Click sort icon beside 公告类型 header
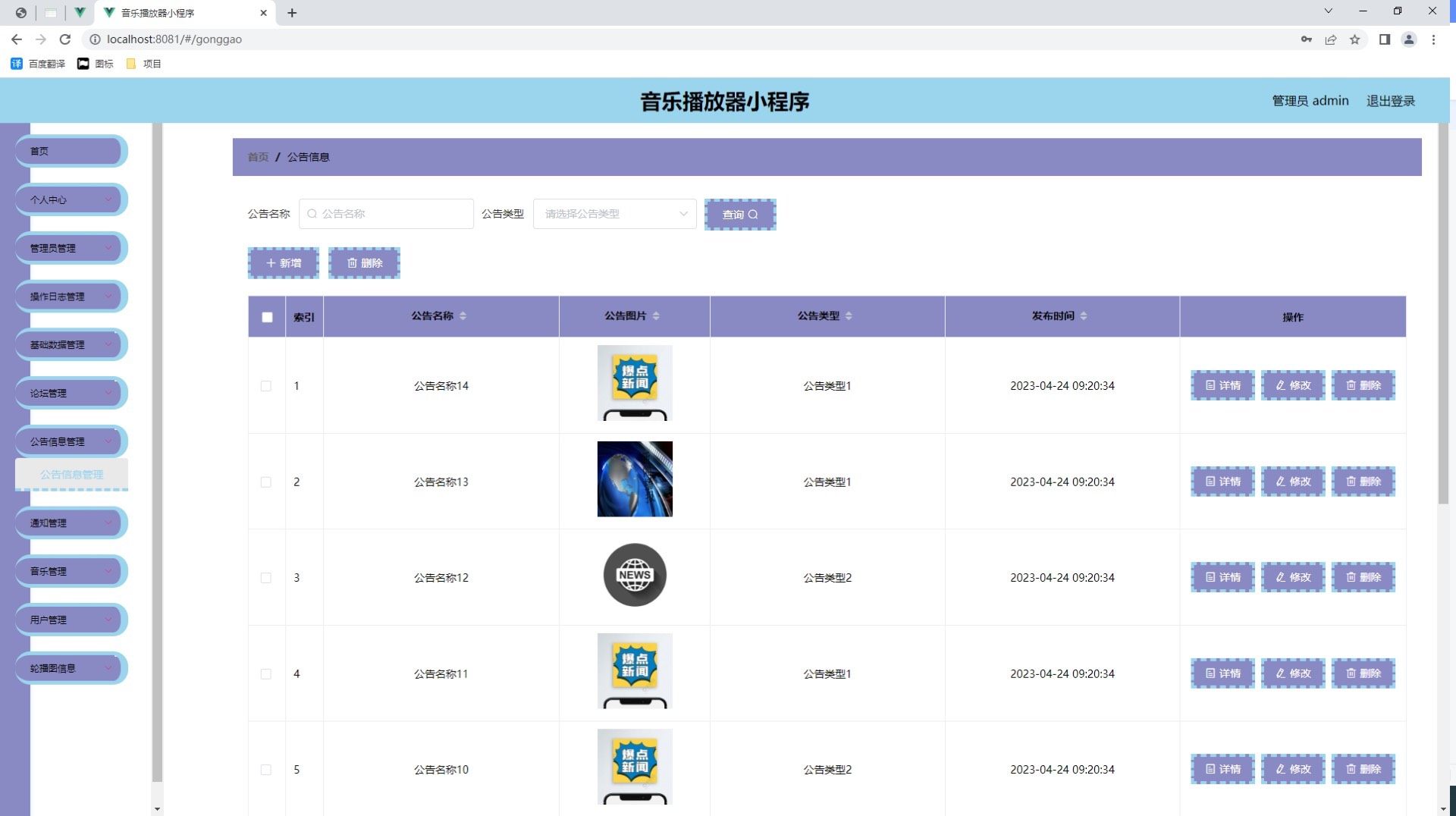The width and height of the screenshot is (1456, 816). (x=848, y=316)
